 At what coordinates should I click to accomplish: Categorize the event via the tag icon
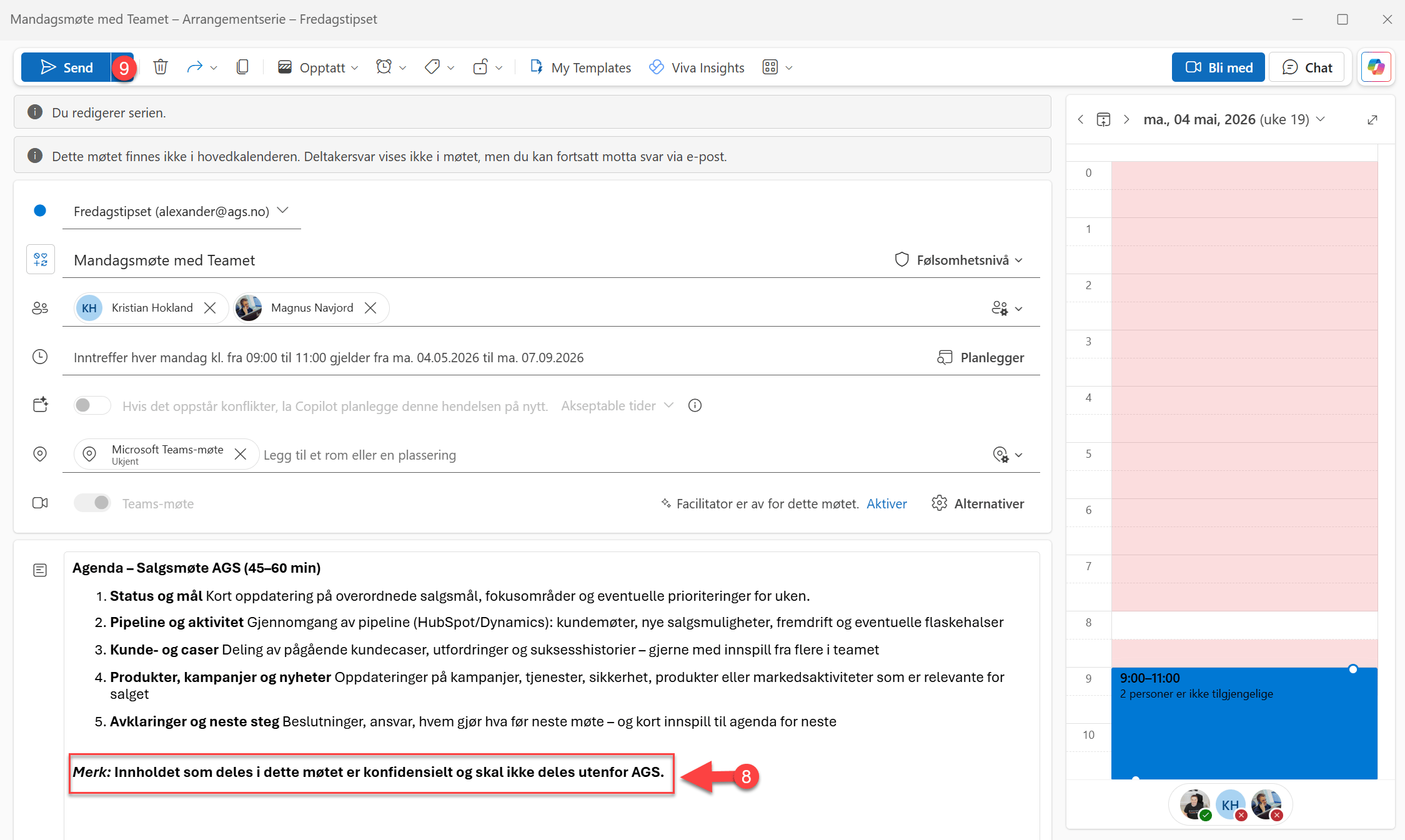click(x=432, y=67)
